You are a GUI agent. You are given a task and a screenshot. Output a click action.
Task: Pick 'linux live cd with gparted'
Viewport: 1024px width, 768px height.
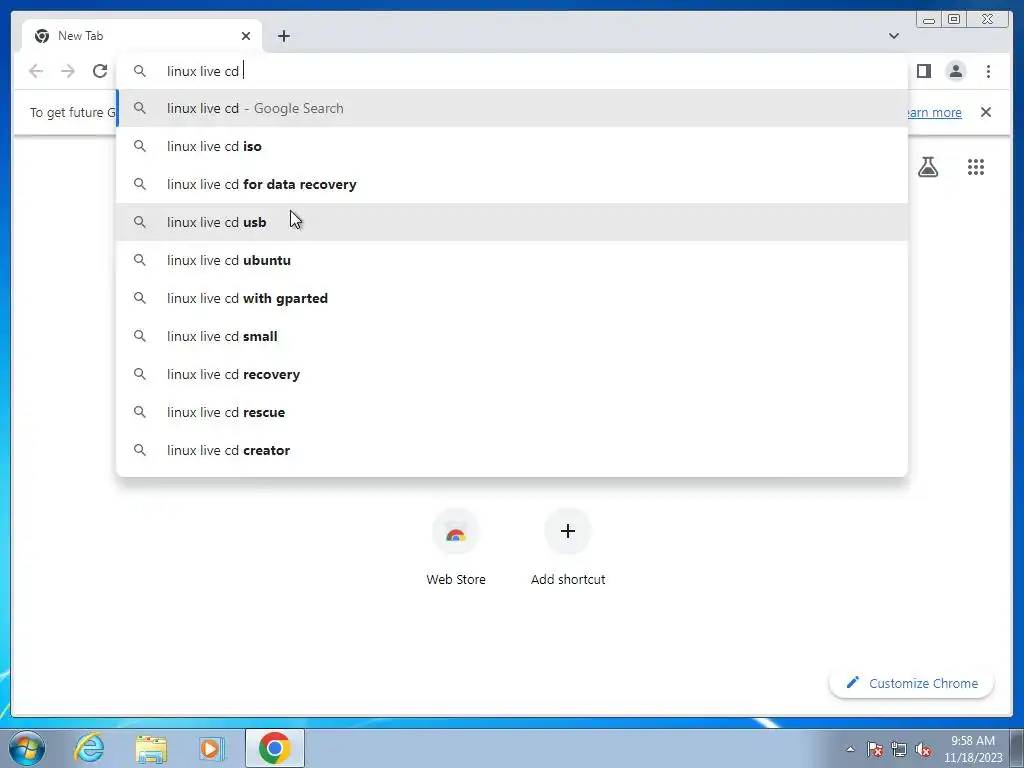pyautogui.click(x=512, y=298)
